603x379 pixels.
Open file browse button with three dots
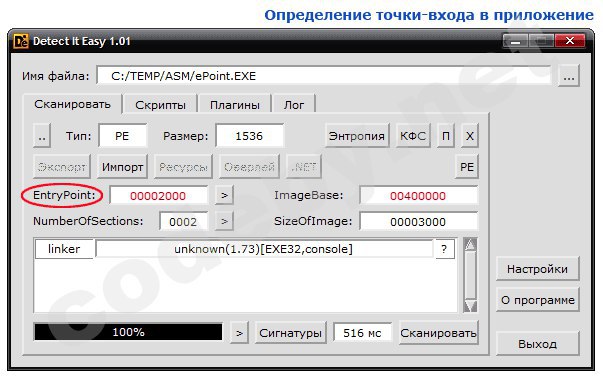coord(569,76)
